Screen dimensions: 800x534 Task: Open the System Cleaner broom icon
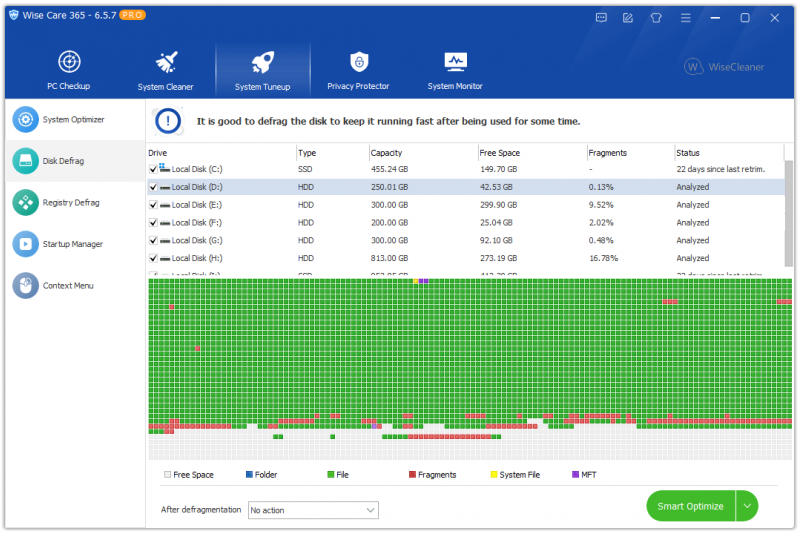[x=166, y=62]
